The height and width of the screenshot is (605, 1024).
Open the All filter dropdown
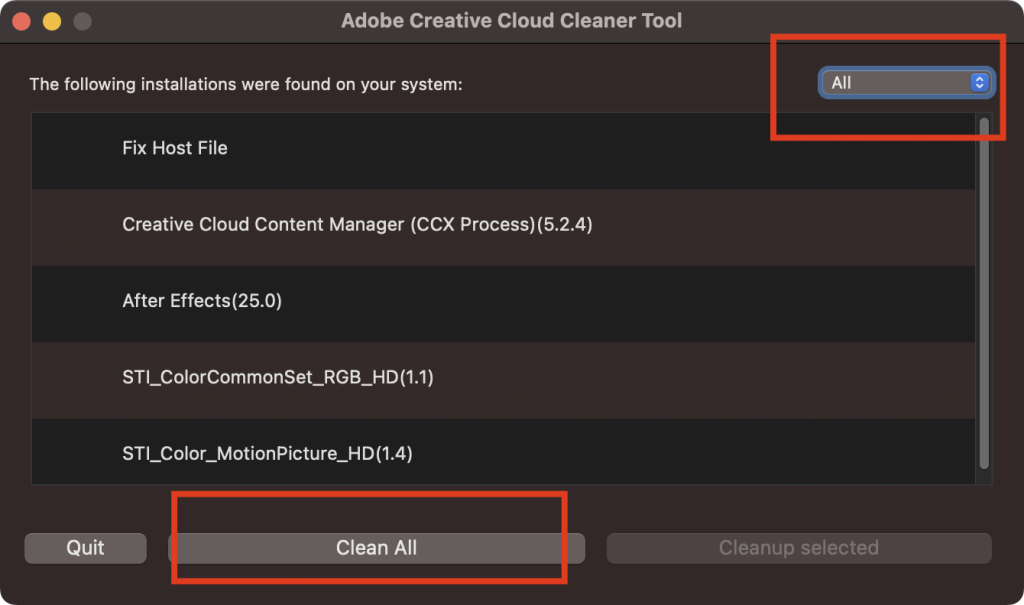coord(903,83)
